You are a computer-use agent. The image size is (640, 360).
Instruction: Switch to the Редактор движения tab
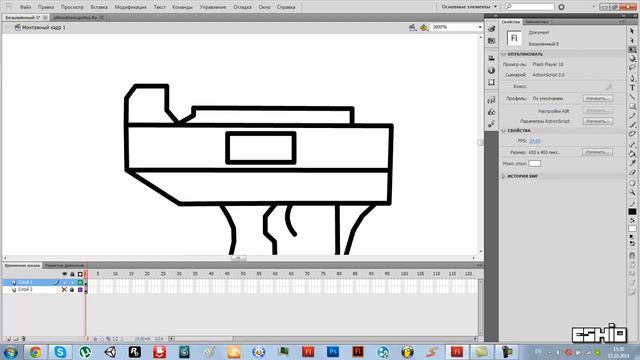pyautogui.click(x=64, y=266)
